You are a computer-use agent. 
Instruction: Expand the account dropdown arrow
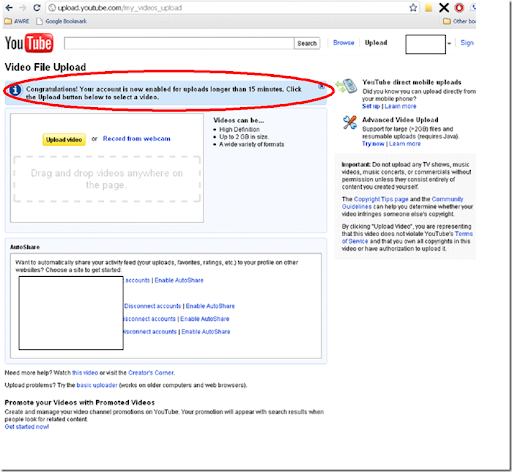[x=449, y=44]
